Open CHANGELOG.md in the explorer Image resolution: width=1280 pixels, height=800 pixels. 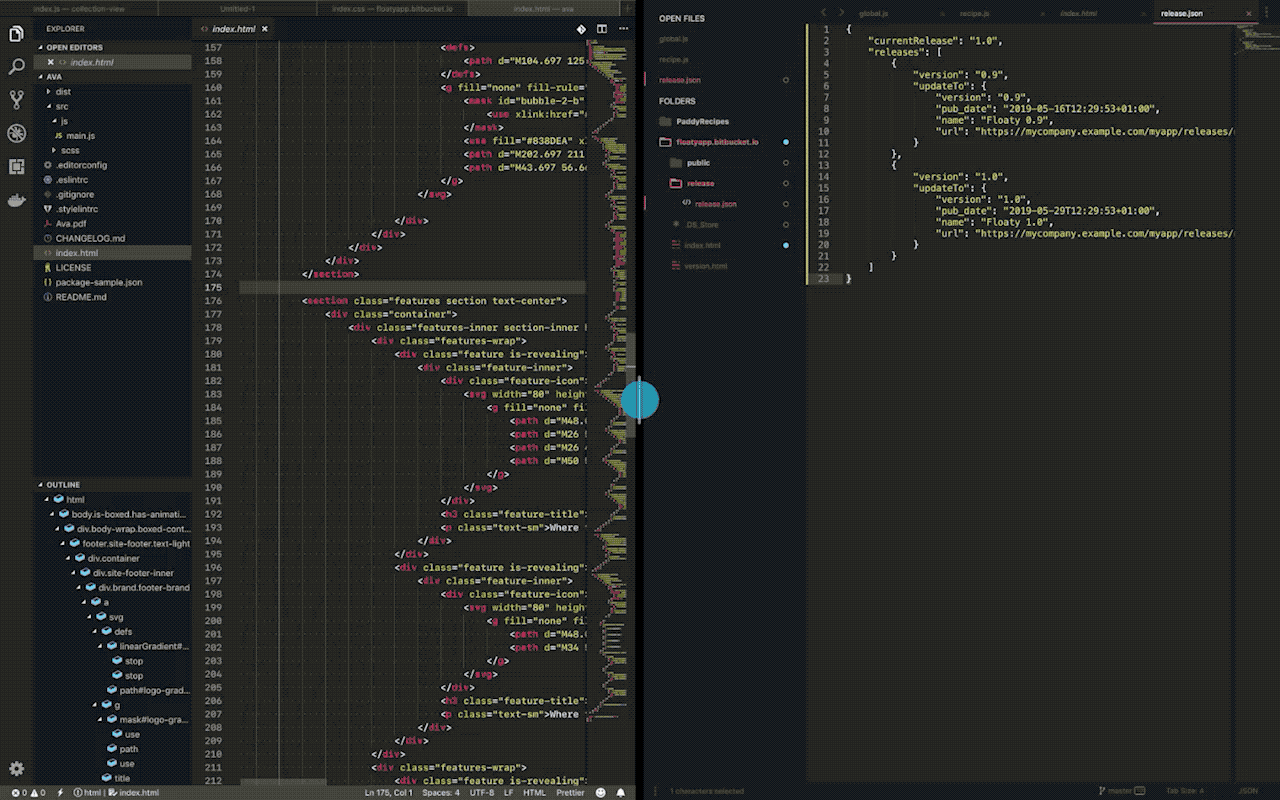[x=90, y=238]
